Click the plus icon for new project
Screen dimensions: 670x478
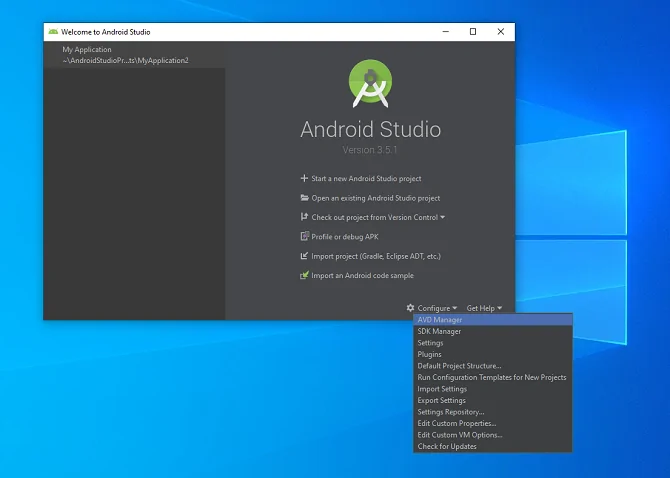[x=304, y=179]
